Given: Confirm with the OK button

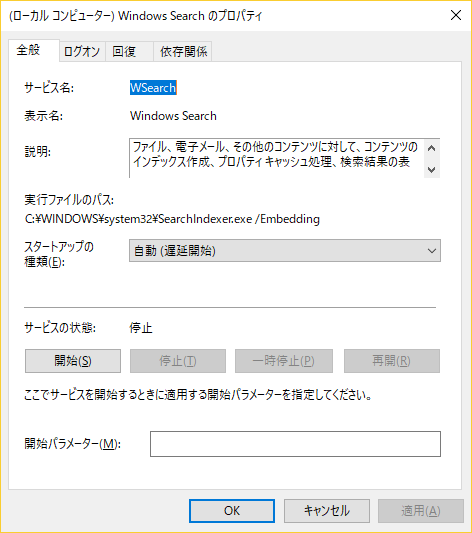Looking at the screenshot, I should (232, 511).
